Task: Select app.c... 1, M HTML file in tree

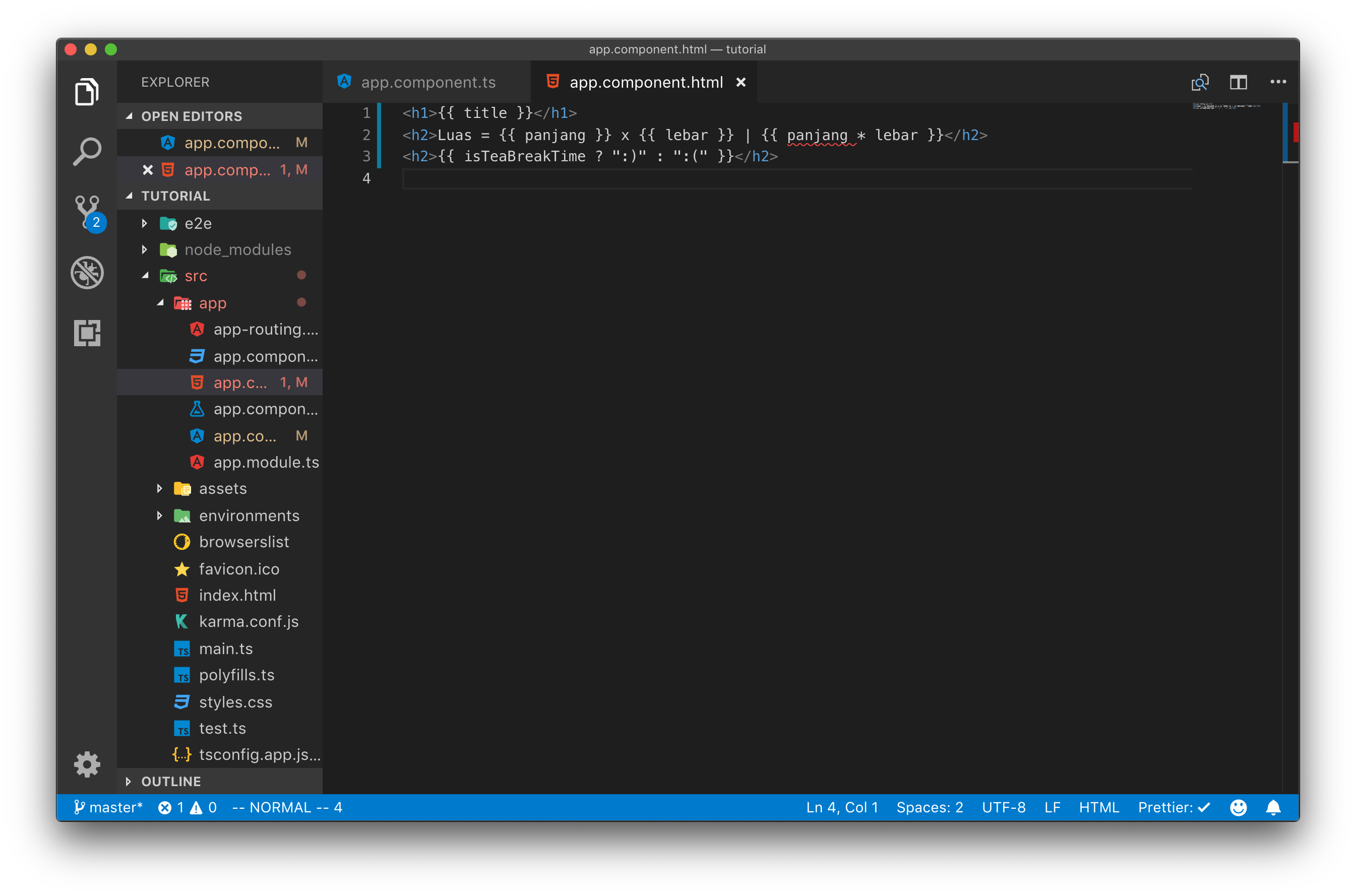Action: pyautogui.click(x=220, y=382)
